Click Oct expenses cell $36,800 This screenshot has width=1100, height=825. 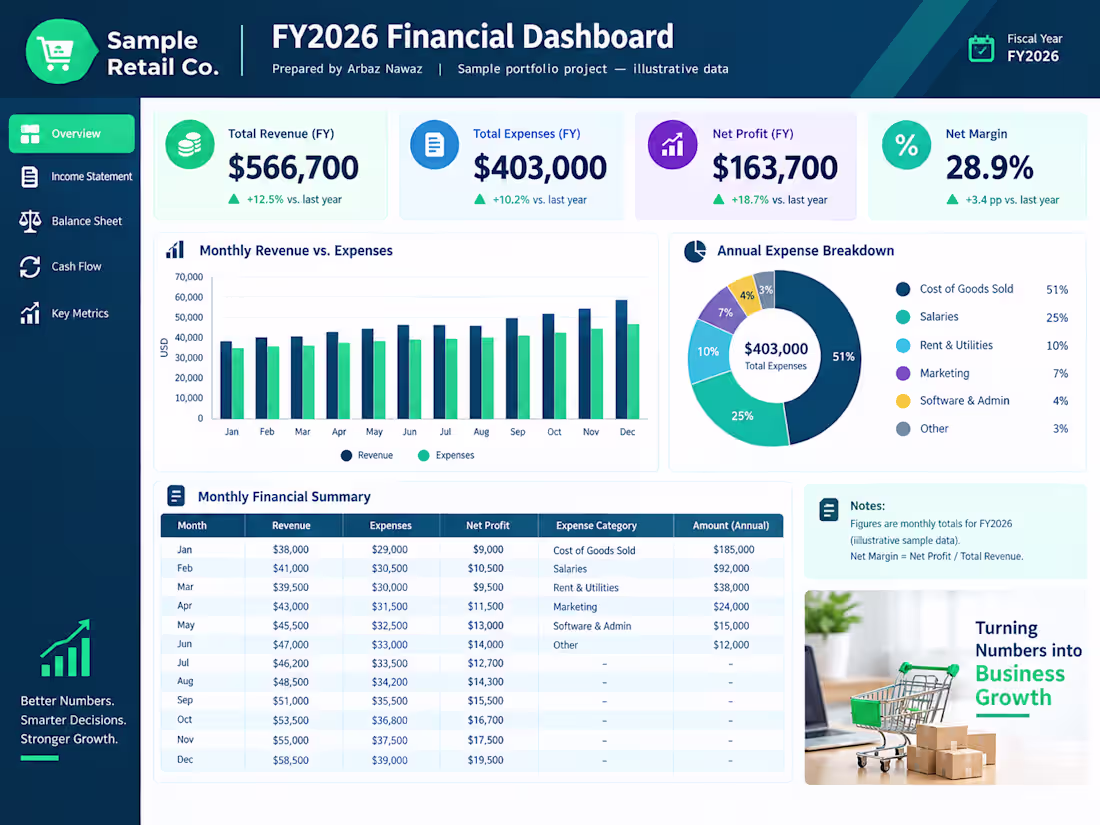[x=389, y=720]
